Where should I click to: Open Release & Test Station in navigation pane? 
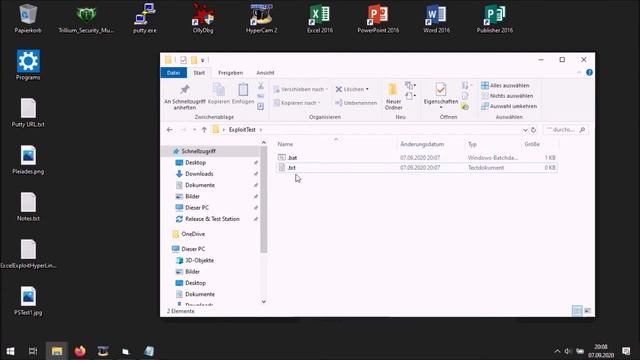[212, 219]
